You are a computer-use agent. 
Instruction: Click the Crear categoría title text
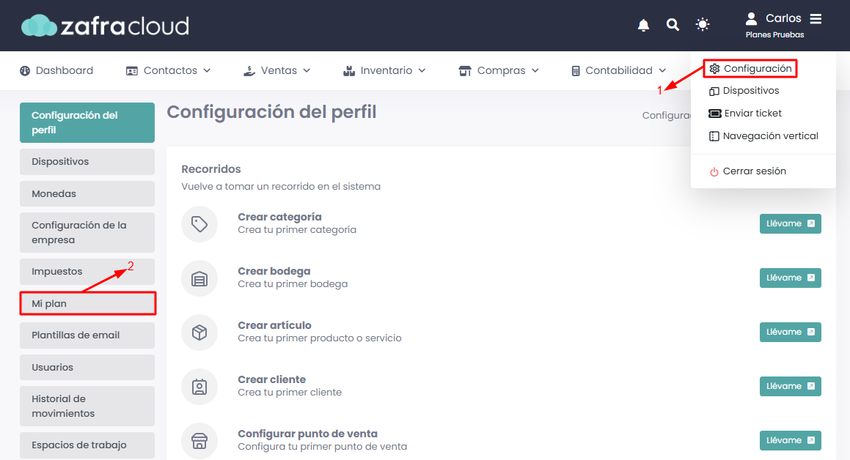click(280, 217)
